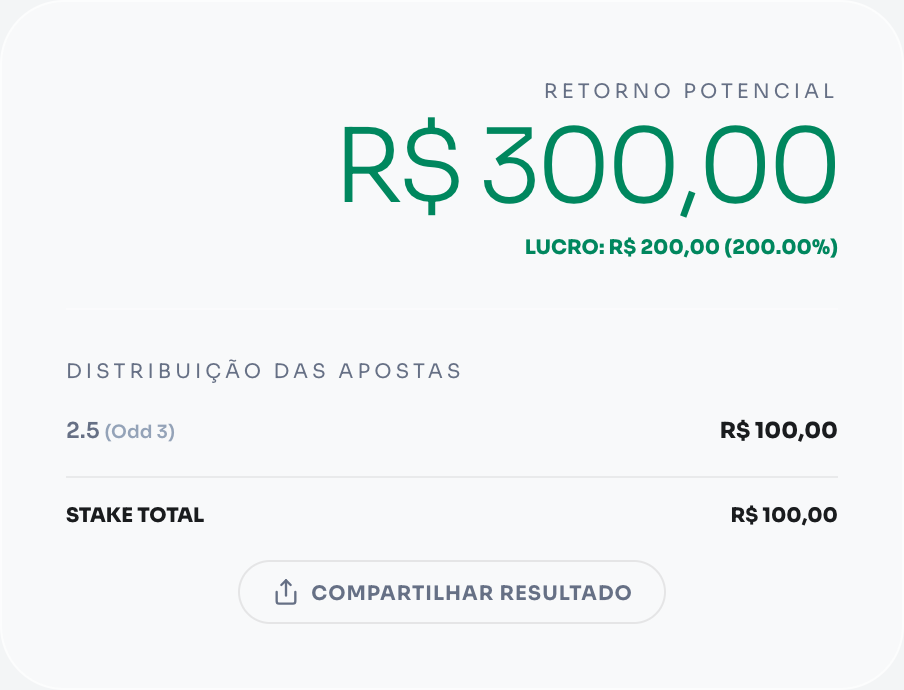Click the COMPARTILHAR RESULTADO button text

point(470,591)
